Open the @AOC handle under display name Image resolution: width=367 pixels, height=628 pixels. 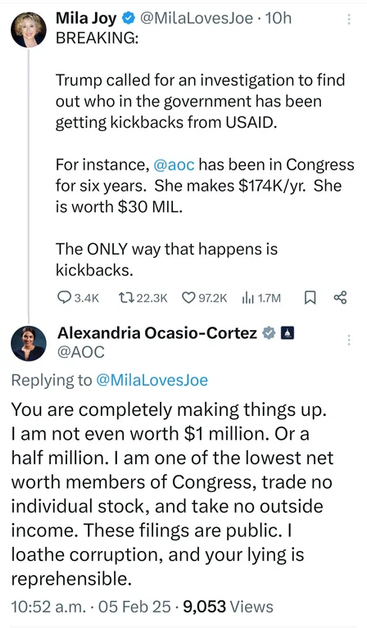[x=81, y=352]
